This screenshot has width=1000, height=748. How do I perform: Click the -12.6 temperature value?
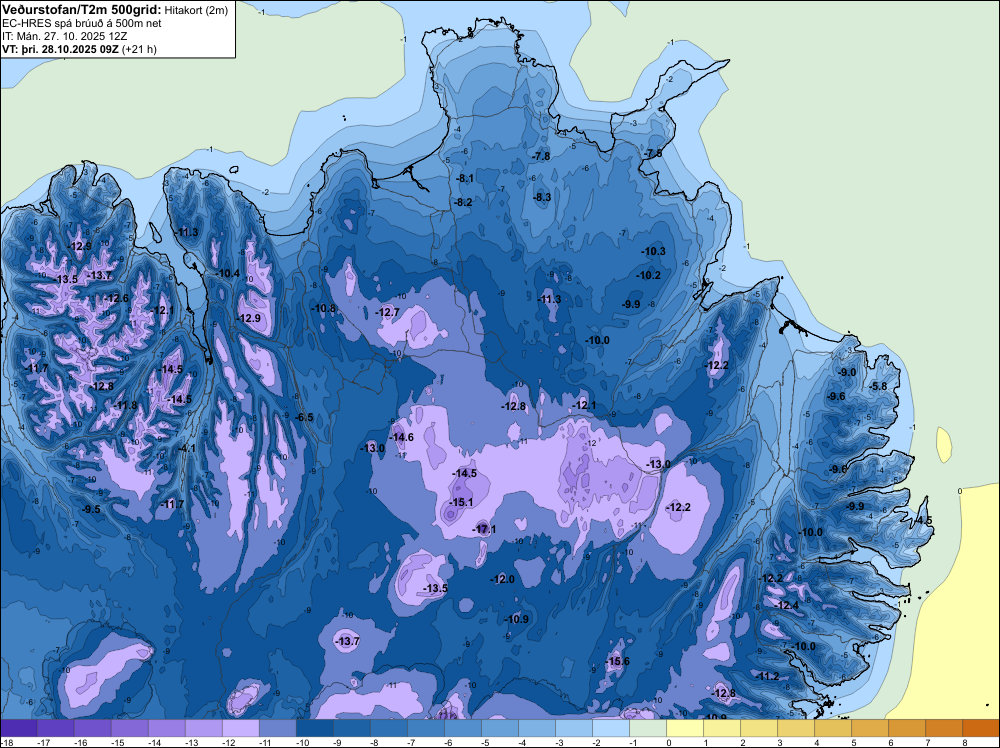tap(117, 298)
